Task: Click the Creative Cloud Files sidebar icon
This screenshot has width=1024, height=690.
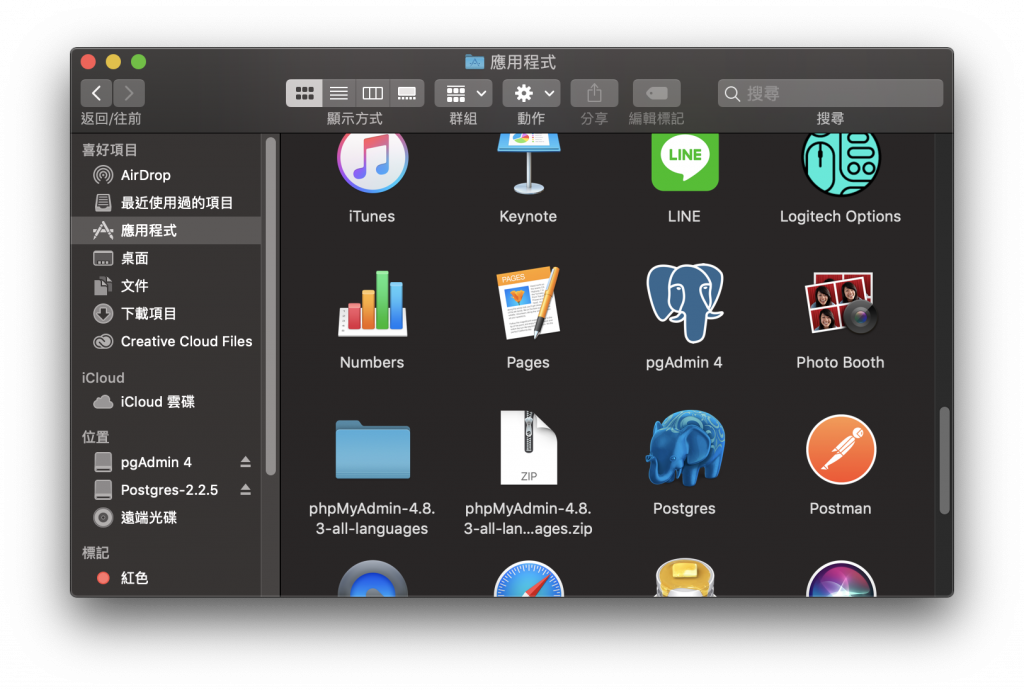Action: point(103,341)
